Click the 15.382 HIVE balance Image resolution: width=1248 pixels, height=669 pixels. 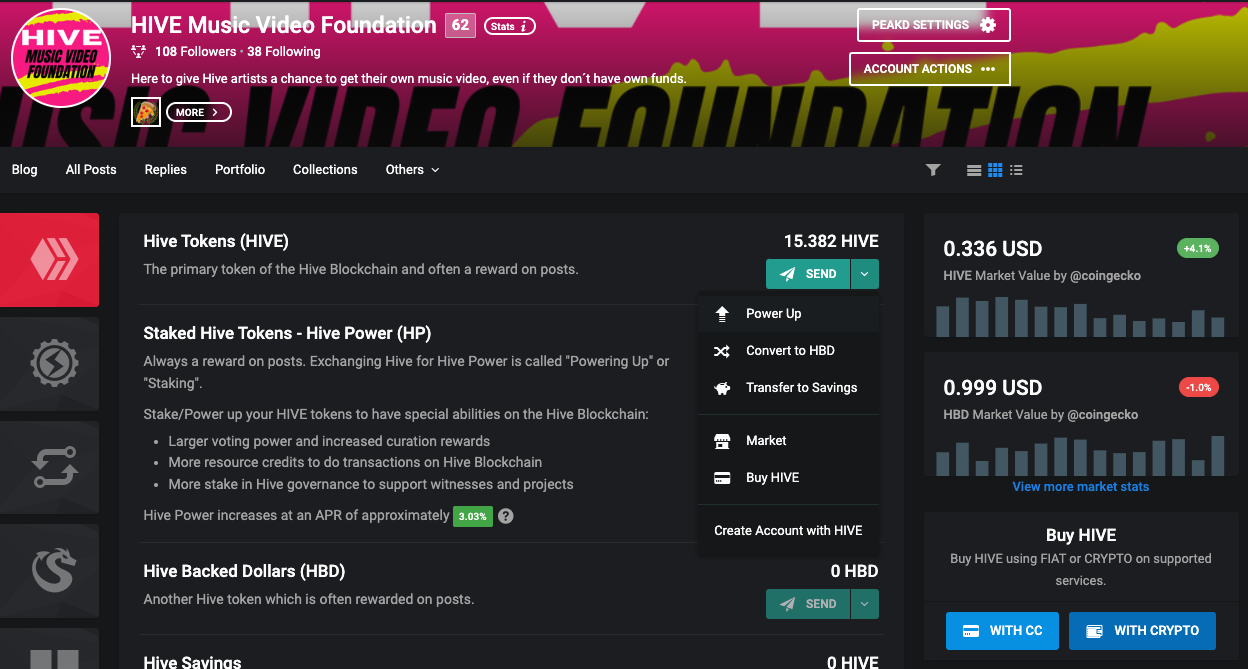[x=831, y=241]
